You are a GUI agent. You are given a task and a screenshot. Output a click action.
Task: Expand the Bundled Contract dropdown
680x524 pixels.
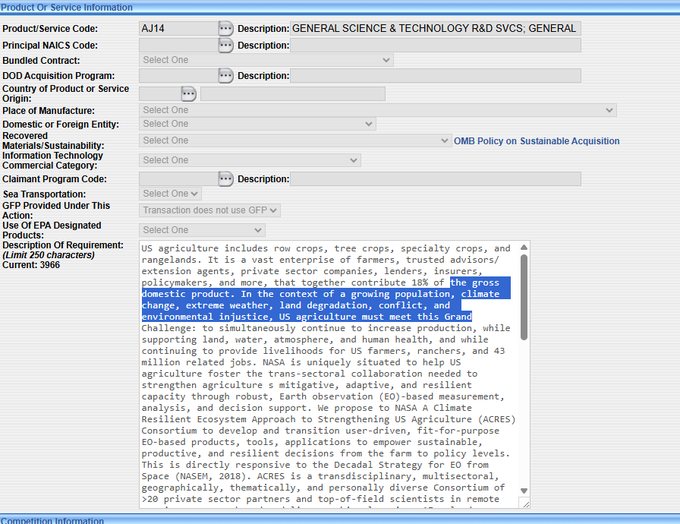[x=266, y=60]
